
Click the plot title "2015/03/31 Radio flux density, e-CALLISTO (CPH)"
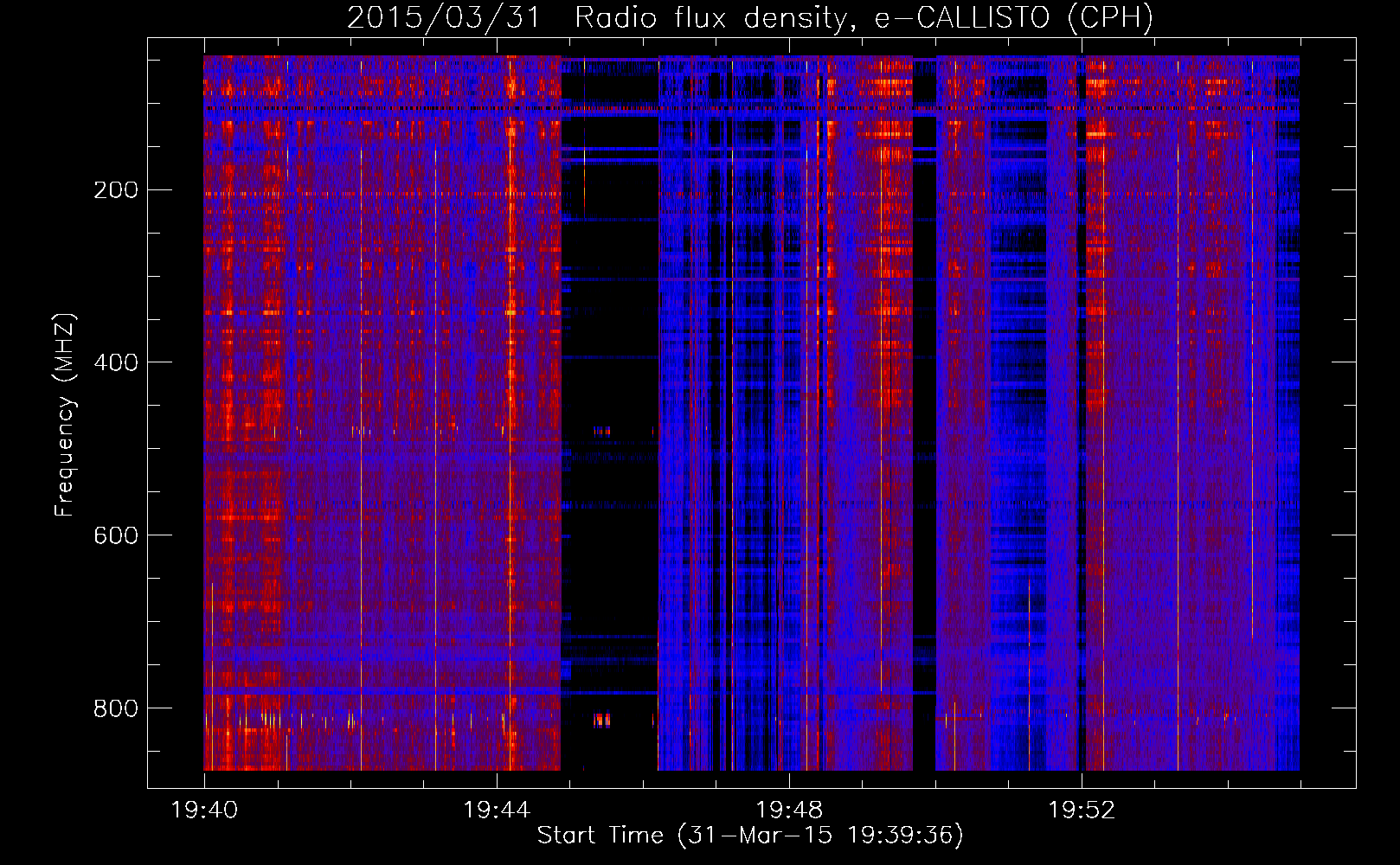[750, 17]
